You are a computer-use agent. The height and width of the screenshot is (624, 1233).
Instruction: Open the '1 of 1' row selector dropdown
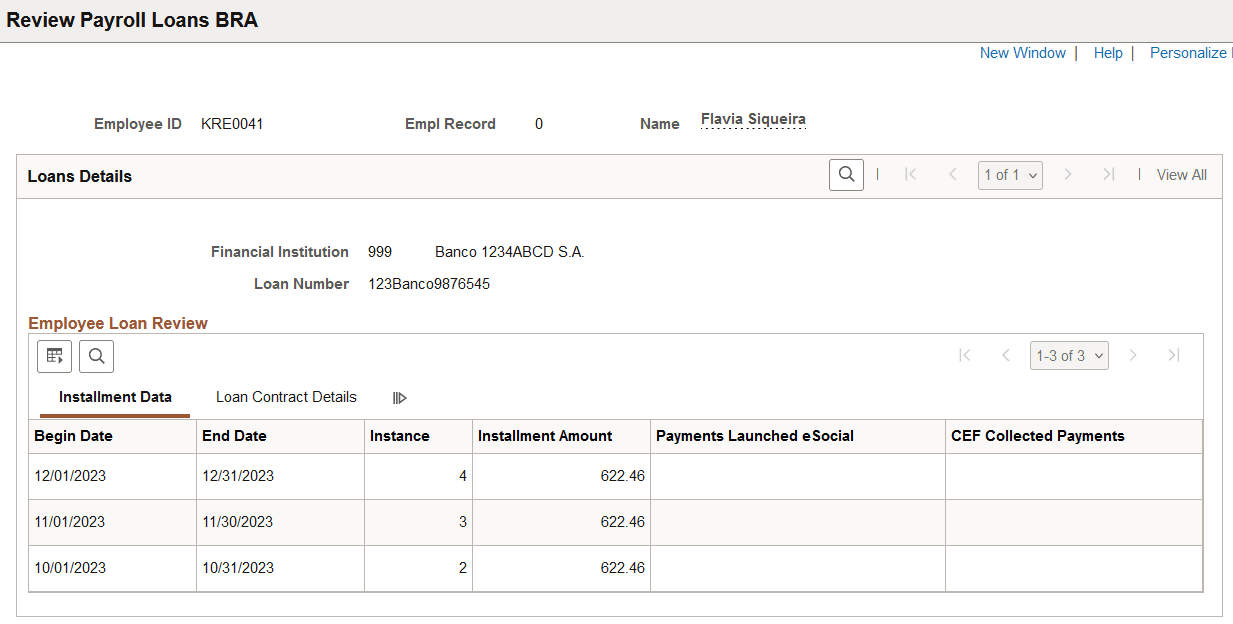[1010, 174]
